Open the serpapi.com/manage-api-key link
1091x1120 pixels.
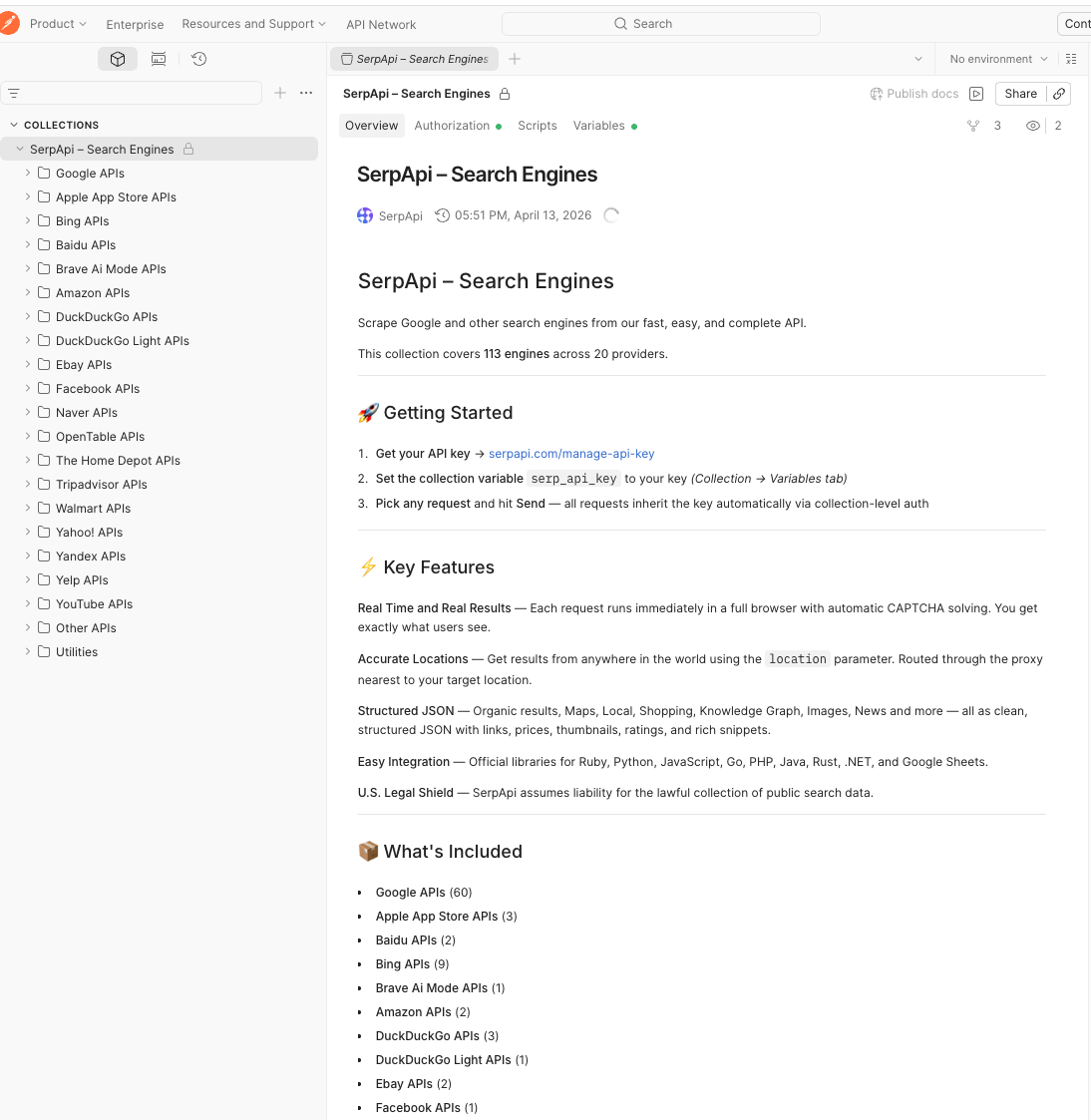(x=571, y=454)
